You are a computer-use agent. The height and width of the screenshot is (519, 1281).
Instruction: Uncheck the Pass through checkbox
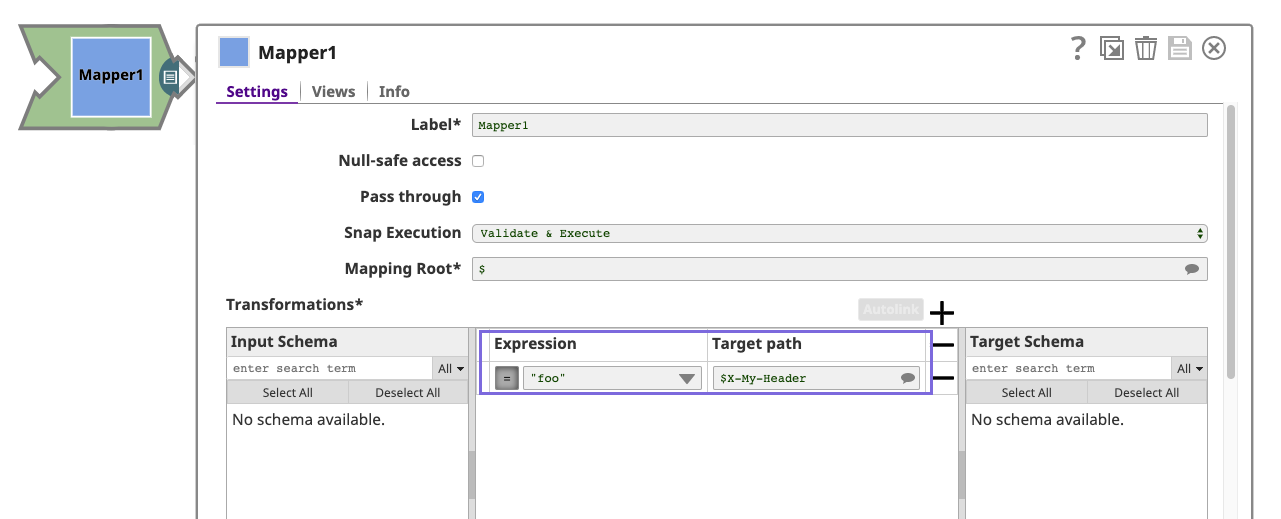[x=478, y=197]
